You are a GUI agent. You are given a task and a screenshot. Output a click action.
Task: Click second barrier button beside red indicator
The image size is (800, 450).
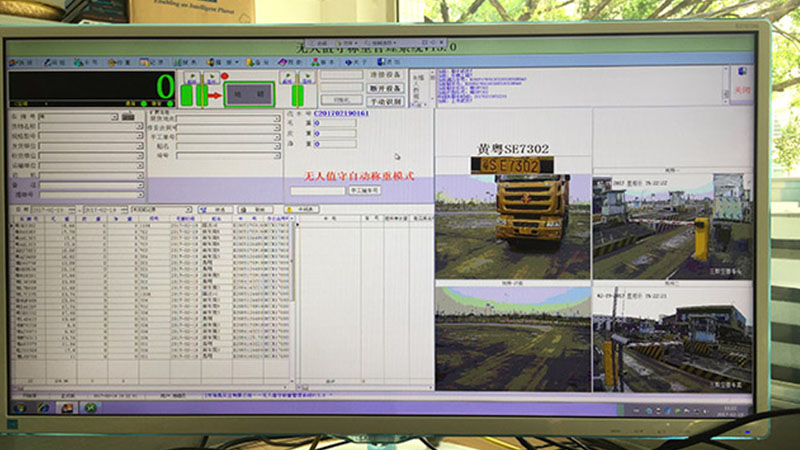tap(211, 78)
